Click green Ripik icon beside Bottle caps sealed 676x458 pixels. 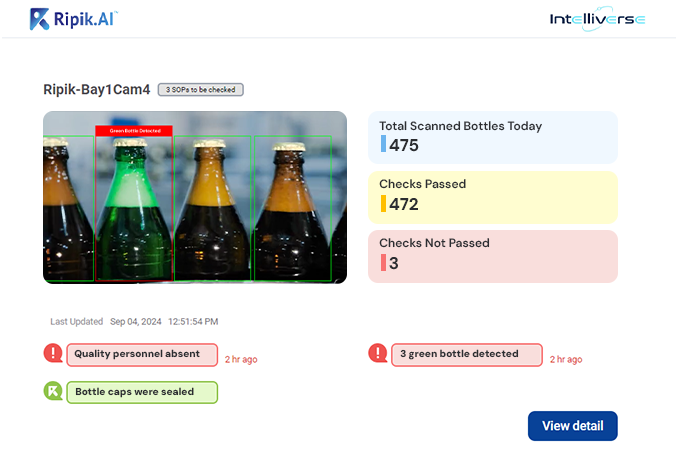pos(53,391)
